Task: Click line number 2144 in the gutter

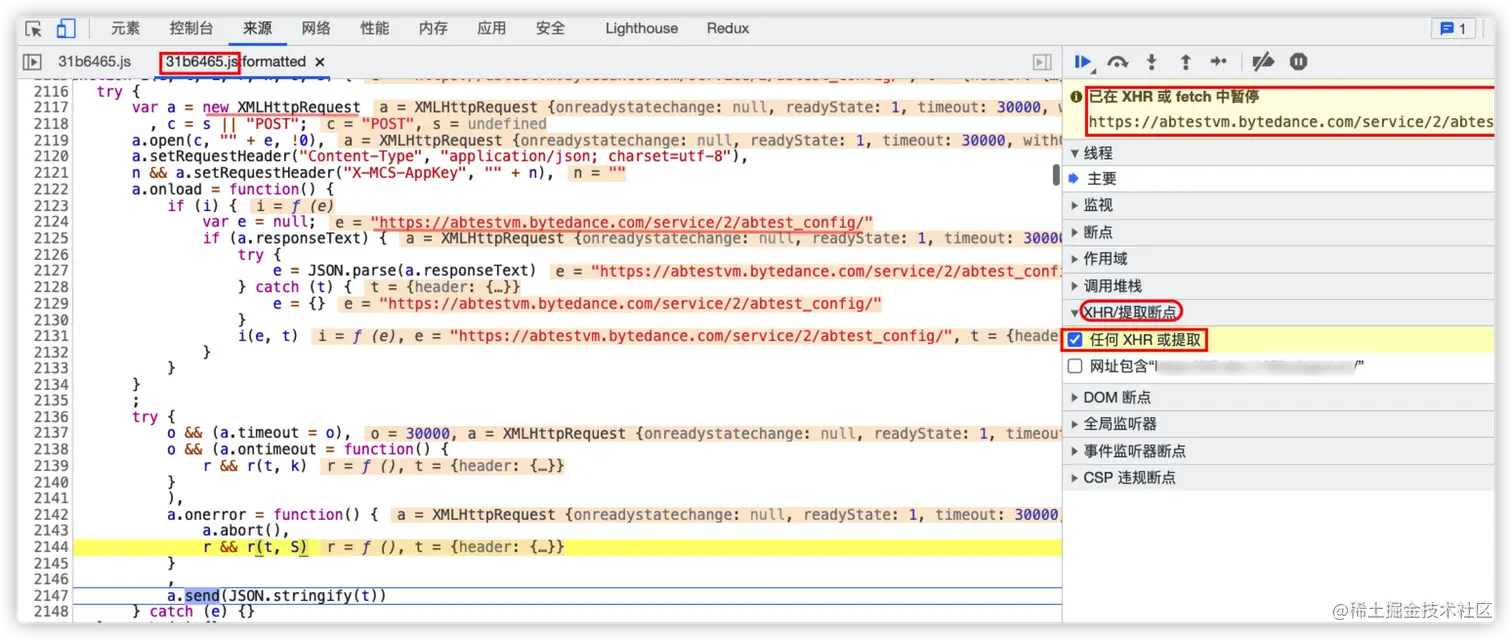Action: click(50, 547)
